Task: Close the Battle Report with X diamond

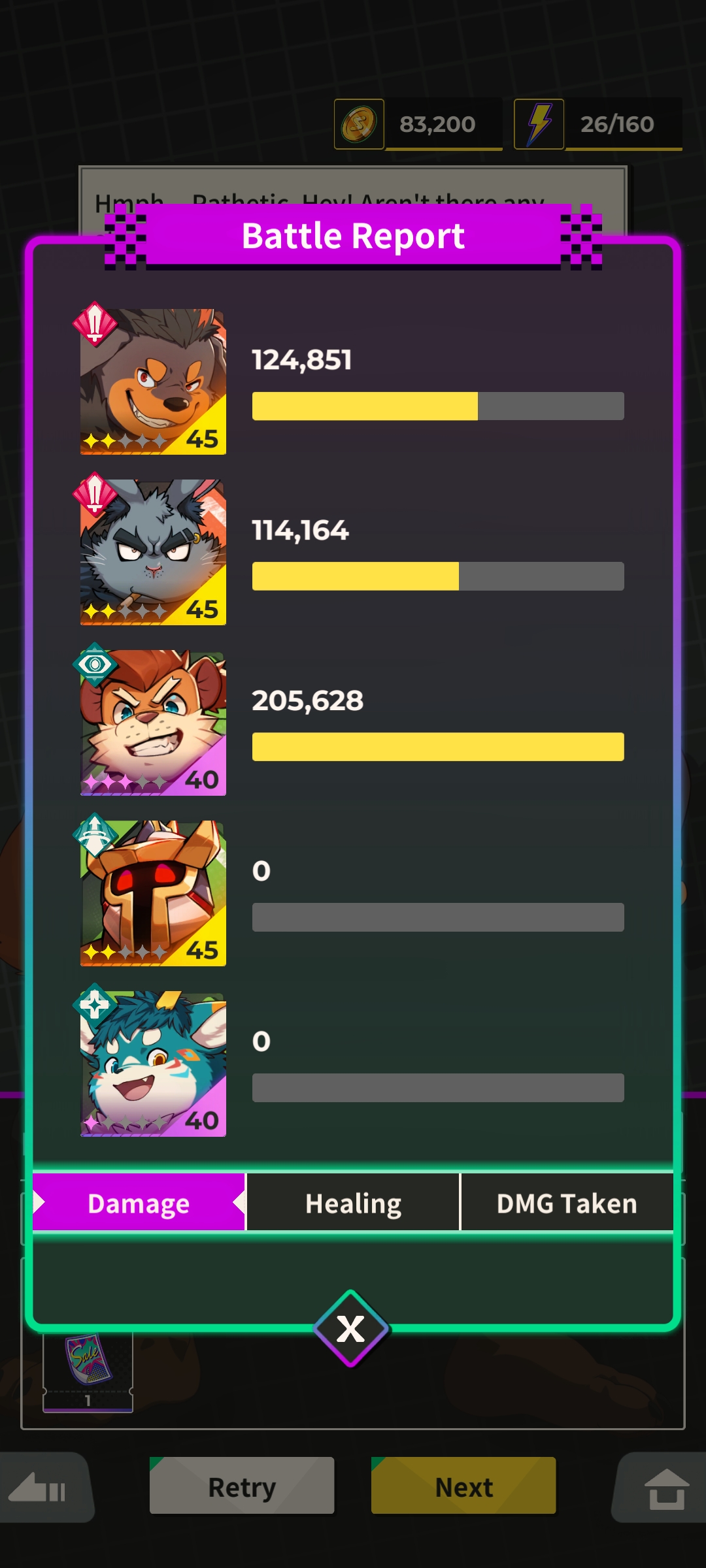Action: pyautogui.click(x=351, y=1328)
